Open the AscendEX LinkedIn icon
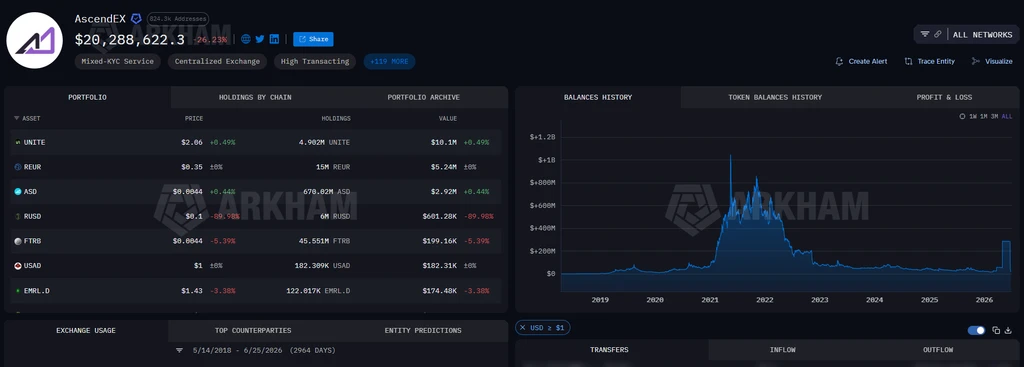 (x=274, y=39)
